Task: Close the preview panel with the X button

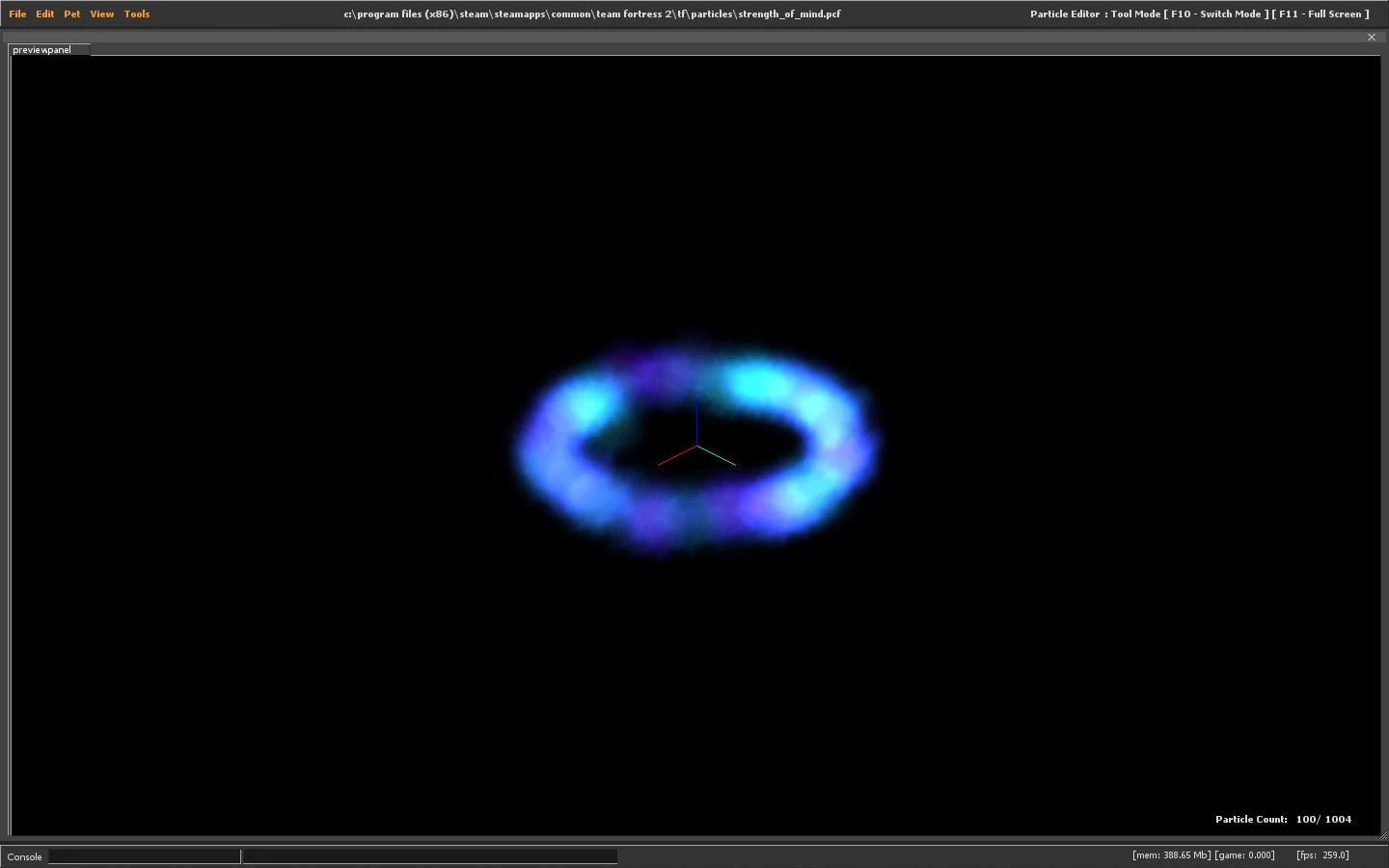Action: point(1372,38)
